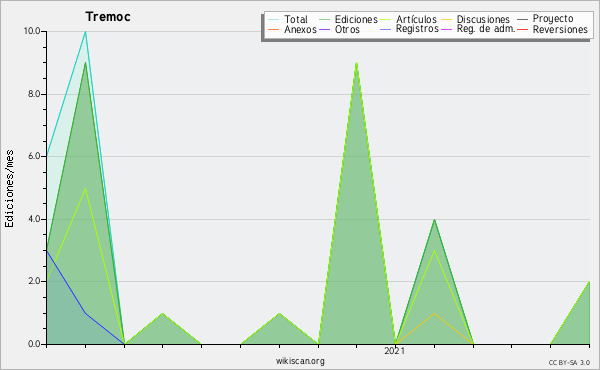This screenshot has width=600, height=370.
Task: Select the 'Artículos' legend label
Action: coord(416,19)
